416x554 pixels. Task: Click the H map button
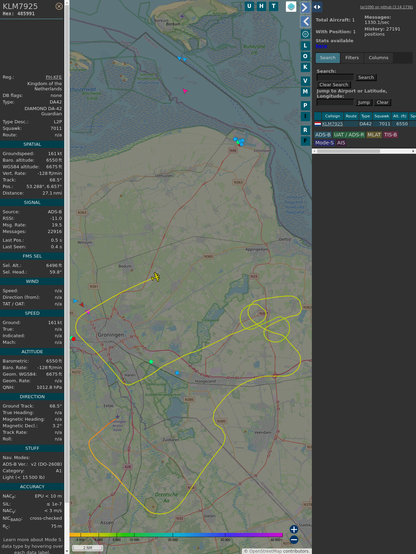pyautogui.click(x=261, y=6)
